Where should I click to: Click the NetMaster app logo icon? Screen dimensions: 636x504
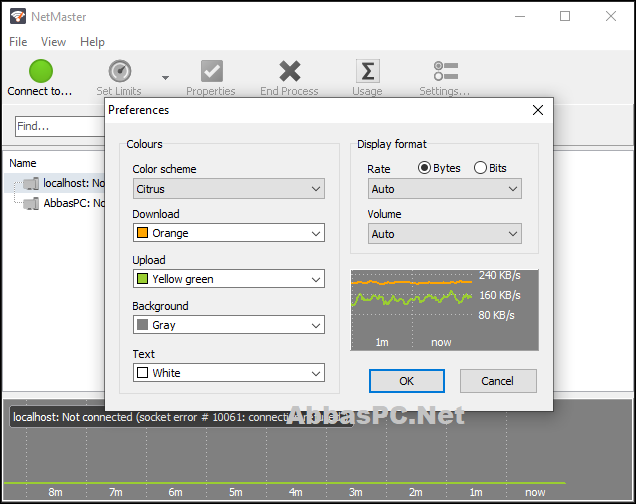(18, 16)
